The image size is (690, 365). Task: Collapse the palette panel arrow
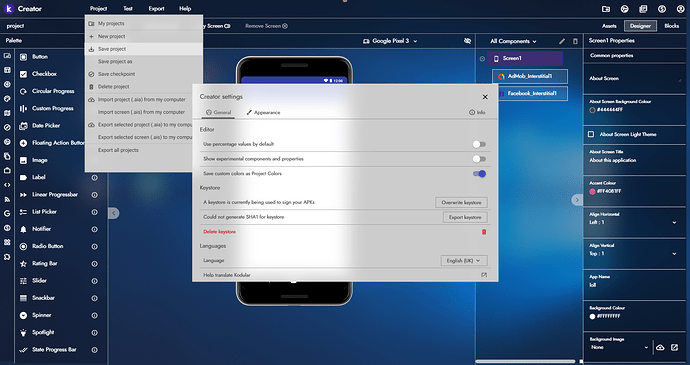[114, 213]
